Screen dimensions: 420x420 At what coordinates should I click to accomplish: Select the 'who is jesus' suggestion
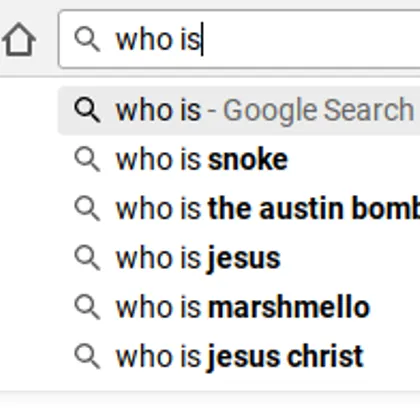[x=239, y=258]
